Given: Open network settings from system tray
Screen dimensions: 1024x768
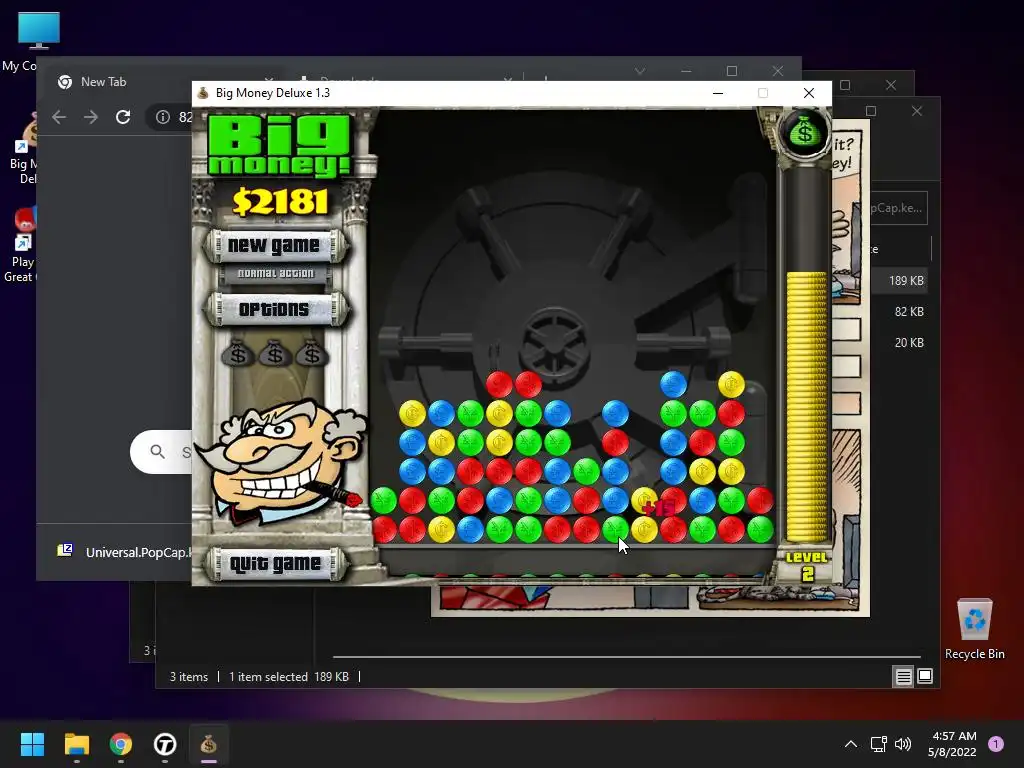Looking at the screenshot, I should pyautogui.click(x=878, y=744).
